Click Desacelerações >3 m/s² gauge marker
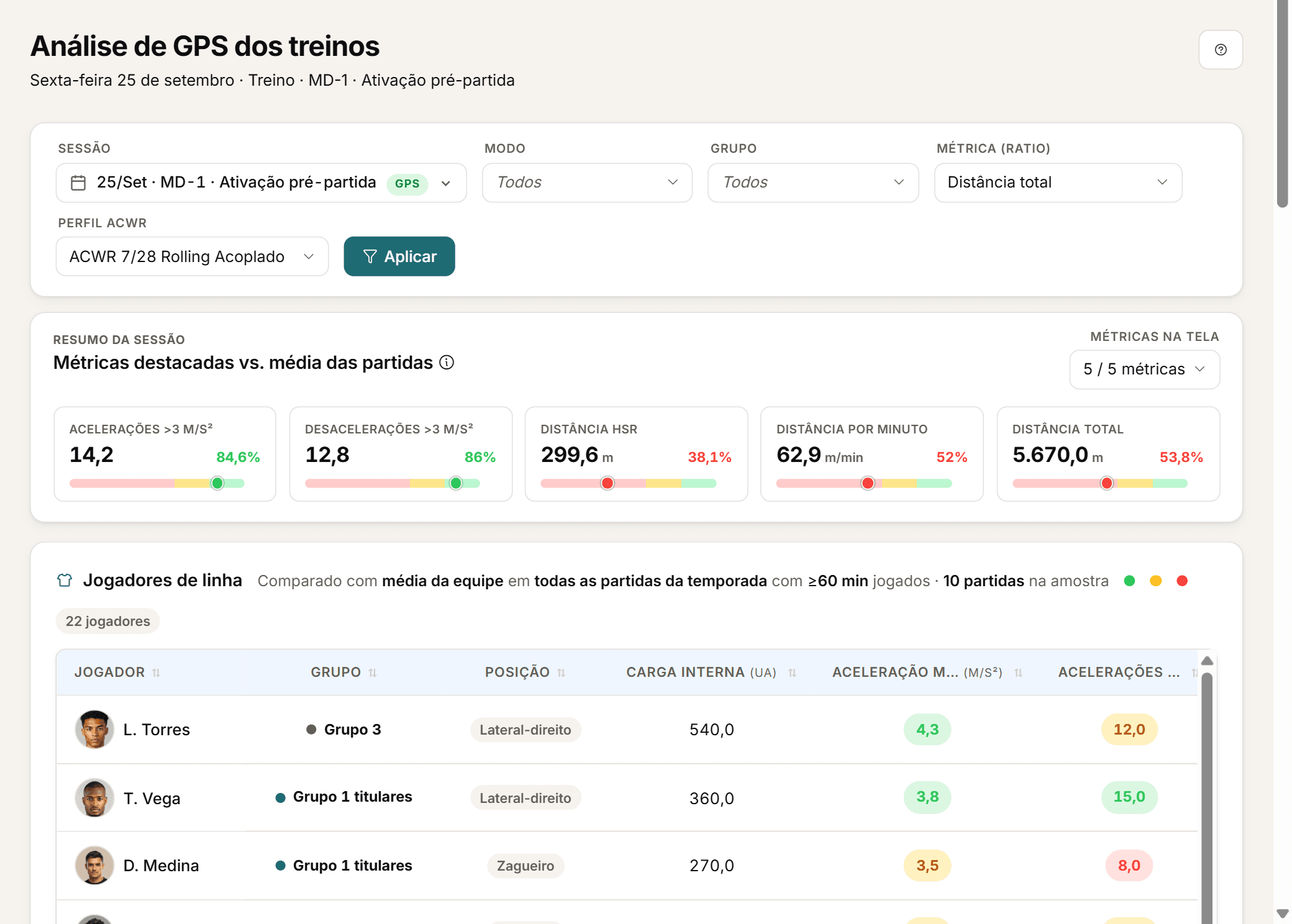The image size is (1292, 924). [x=456, y=483]
